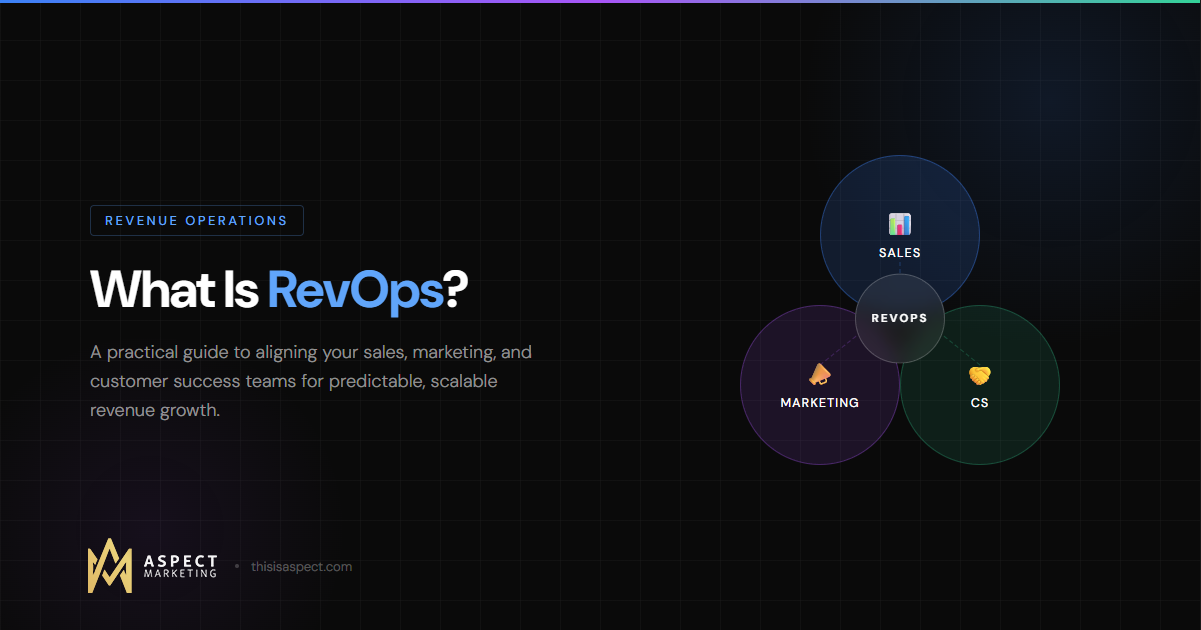The image size is (1201, 630).
Task: Click the guide description paragraph text
Action: 310,381
